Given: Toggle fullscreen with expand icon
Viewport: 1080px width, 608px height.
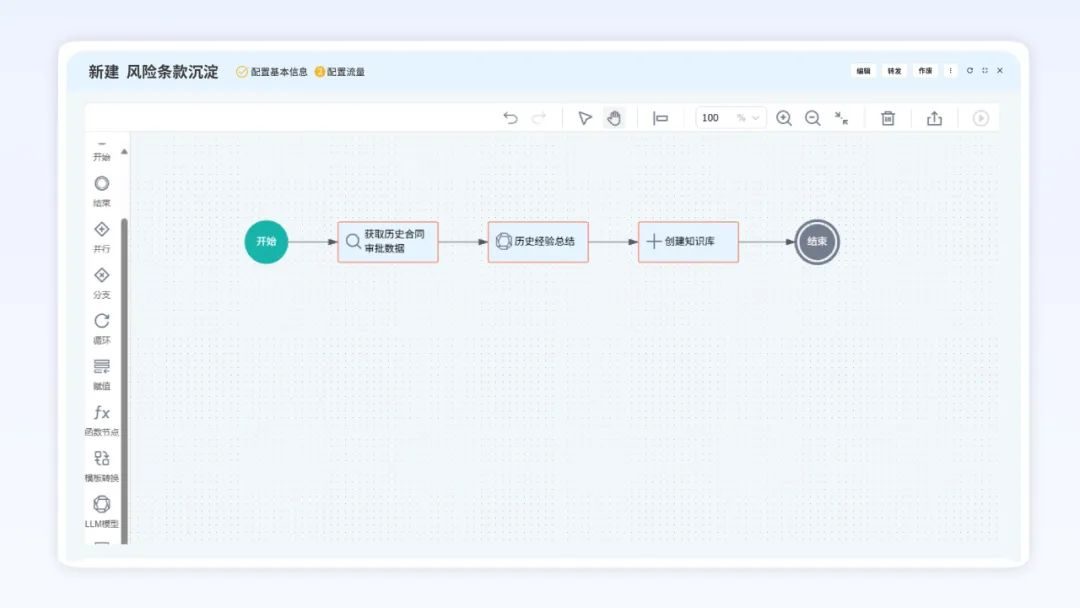Looking at the screenshot, I should tap(985, 71).
